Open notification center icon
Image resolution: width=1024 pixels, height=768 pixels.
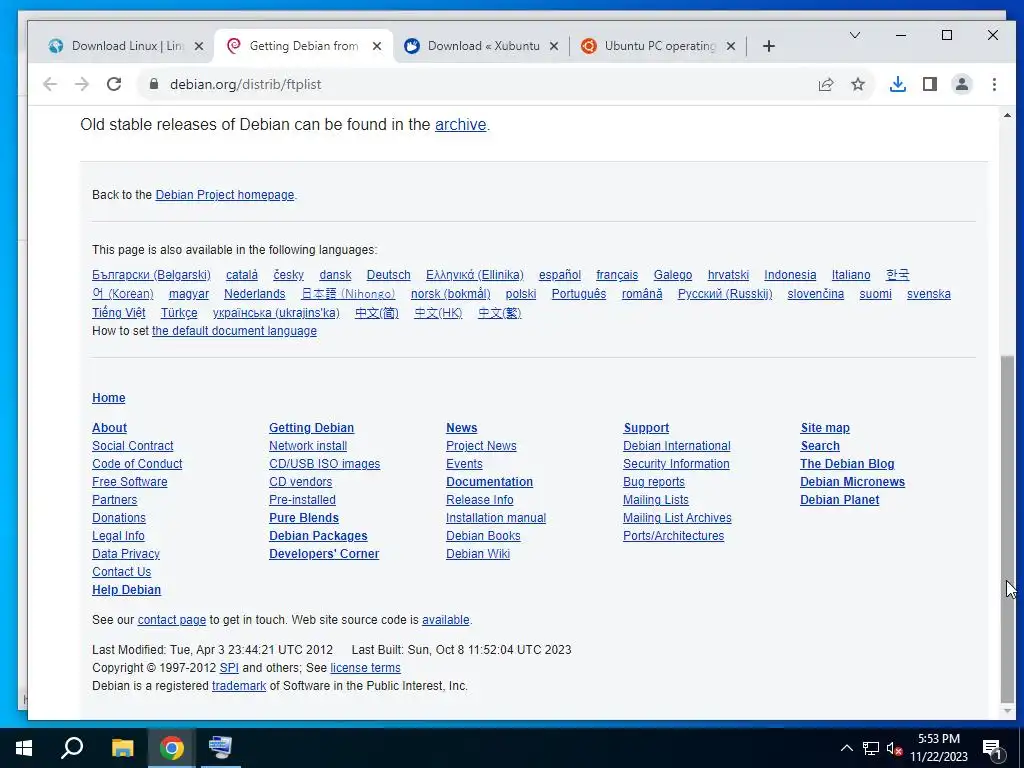992,748
